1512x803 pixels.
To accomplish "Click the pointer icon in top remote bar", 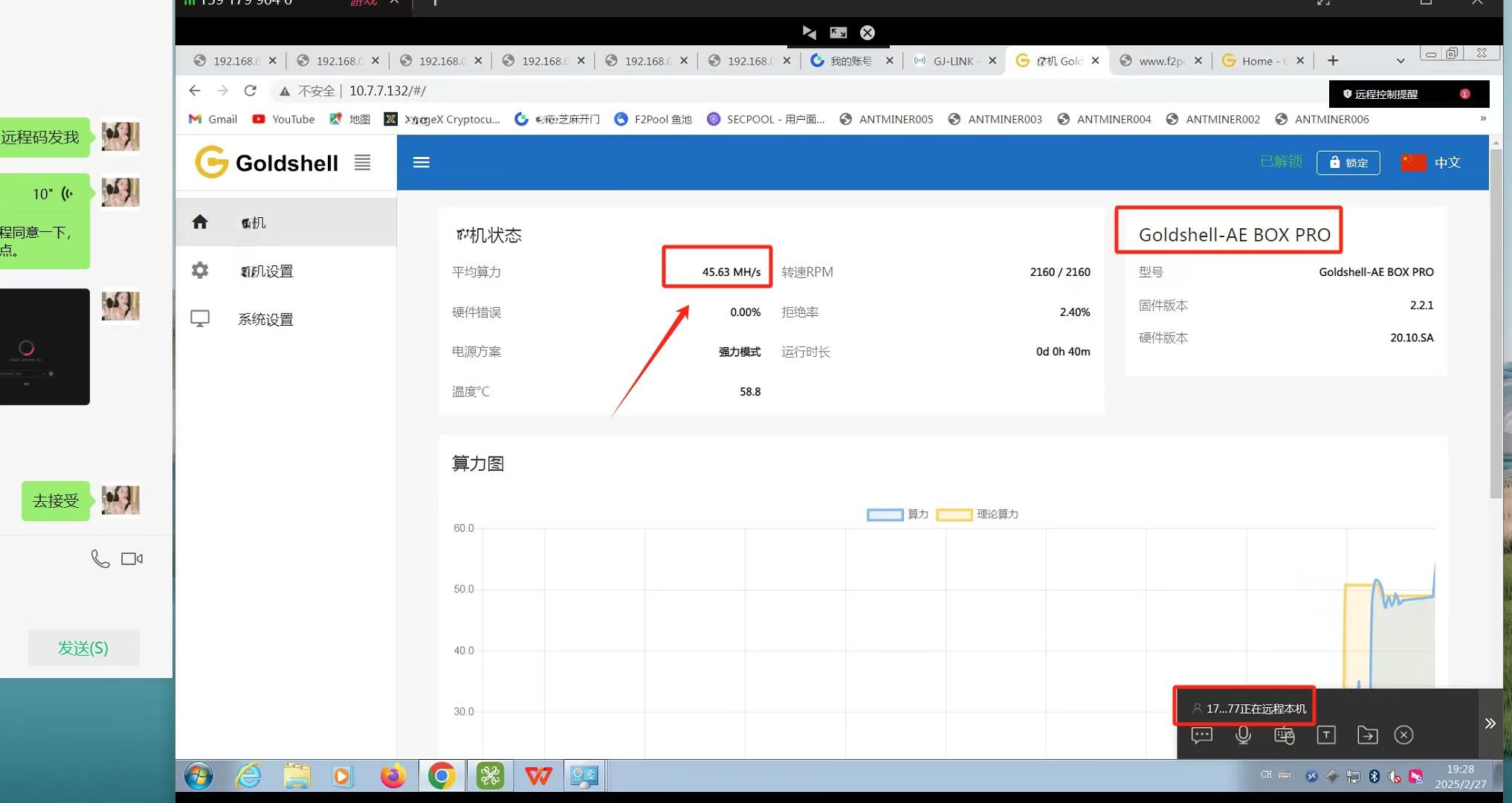I will (x=810, y=33).
